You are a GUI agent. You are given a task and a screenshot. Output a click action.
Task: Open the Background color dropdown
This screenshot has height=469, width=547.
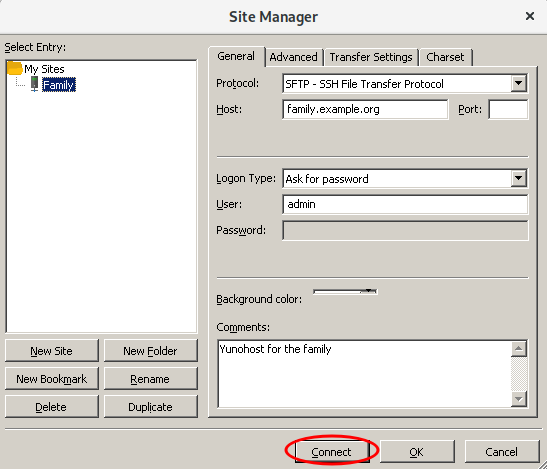[345, 291]
